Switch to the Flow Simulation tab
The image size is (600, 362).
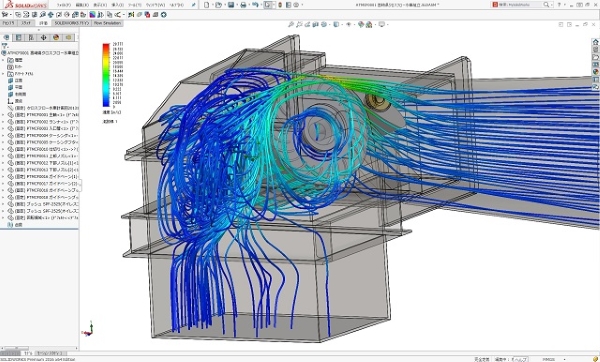pos(107,23)
